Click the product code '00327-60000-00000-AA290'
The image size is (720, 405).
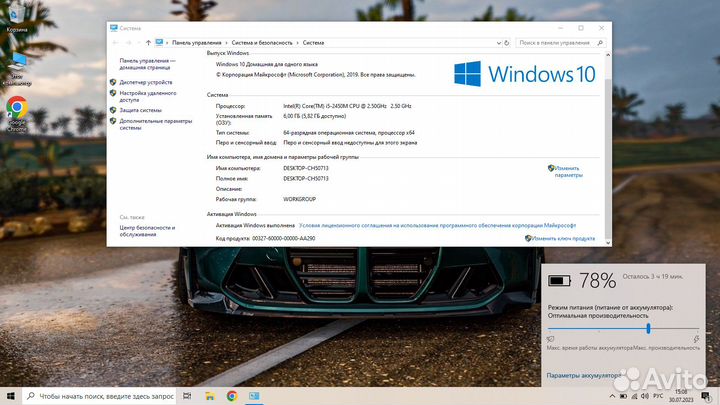pyautogui.click(x=283, y=238)
